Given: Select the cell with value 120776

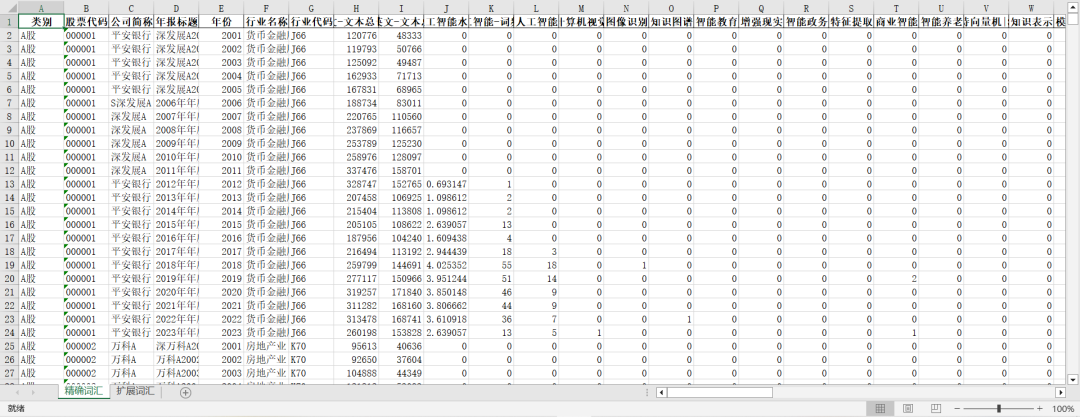Looking at the screenshot, I should tap(356, 35).
